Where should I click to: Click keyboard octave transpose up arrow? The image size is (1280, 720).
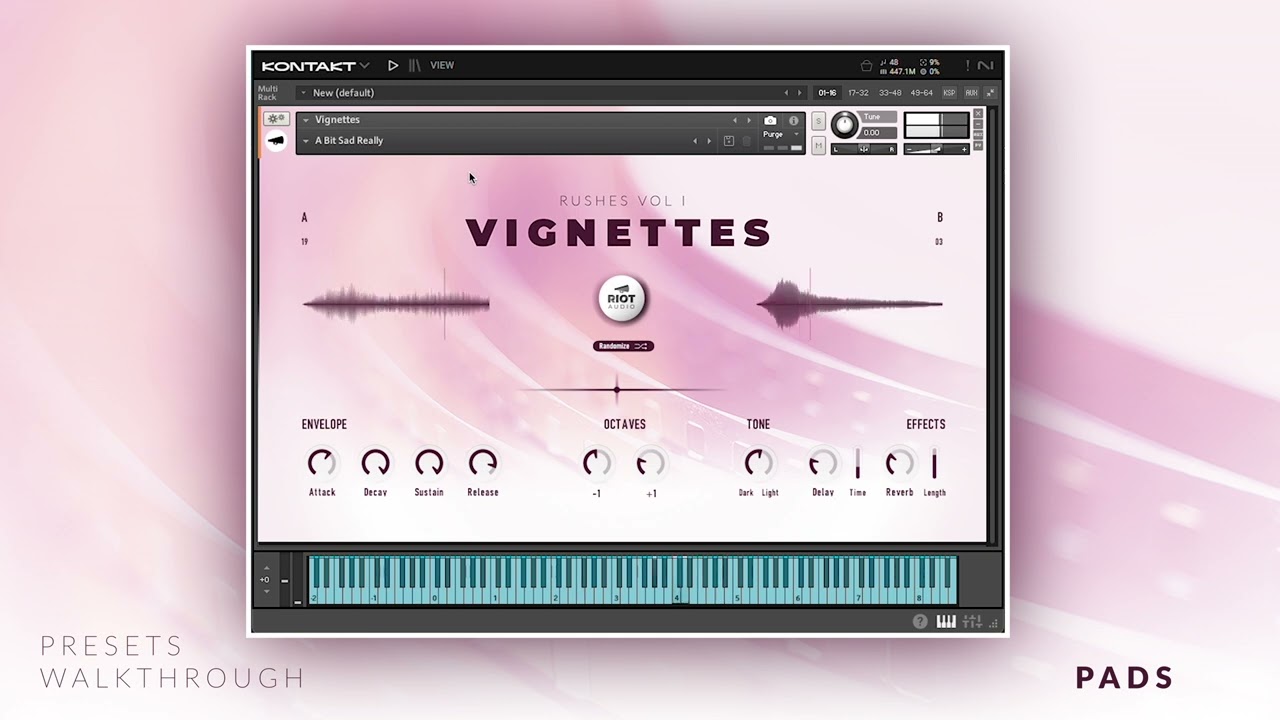click(266, 569)
